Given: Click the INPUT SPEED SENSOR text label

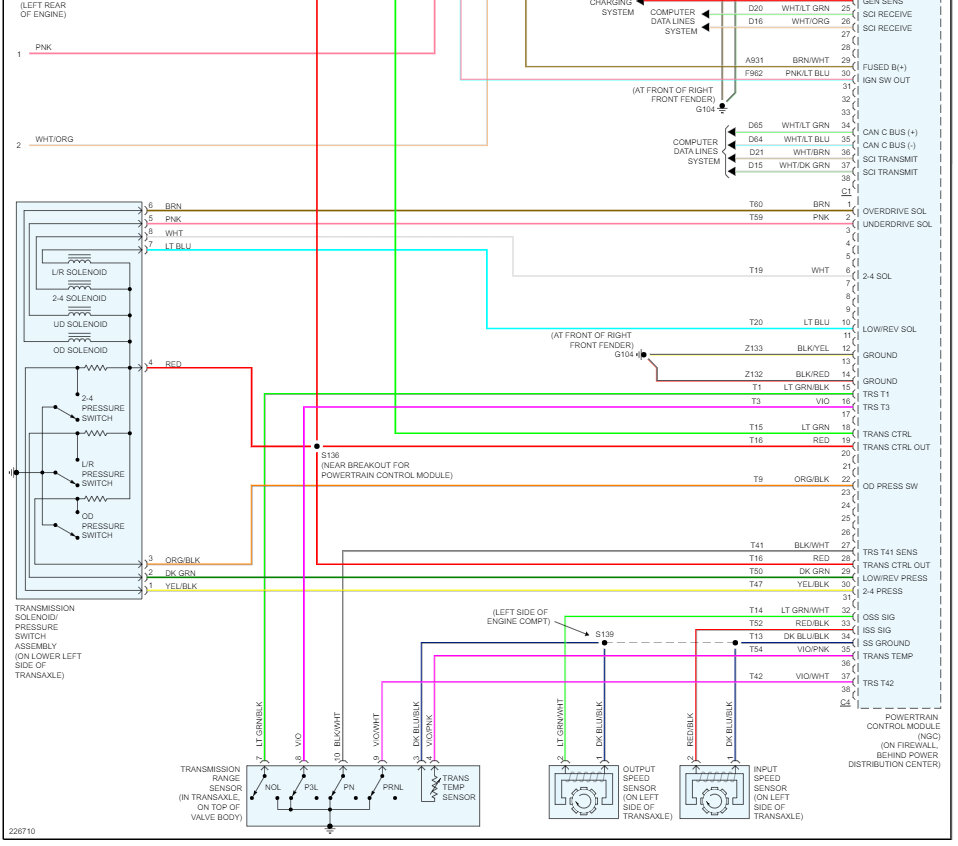Looking at the screenshot, I should [778, 793].
